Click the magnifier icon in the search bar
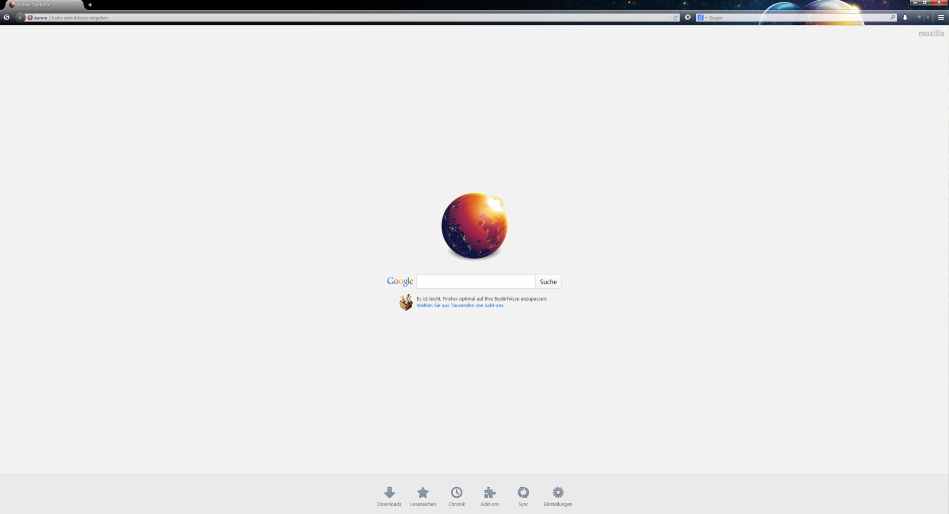 (x=892, y=18)
